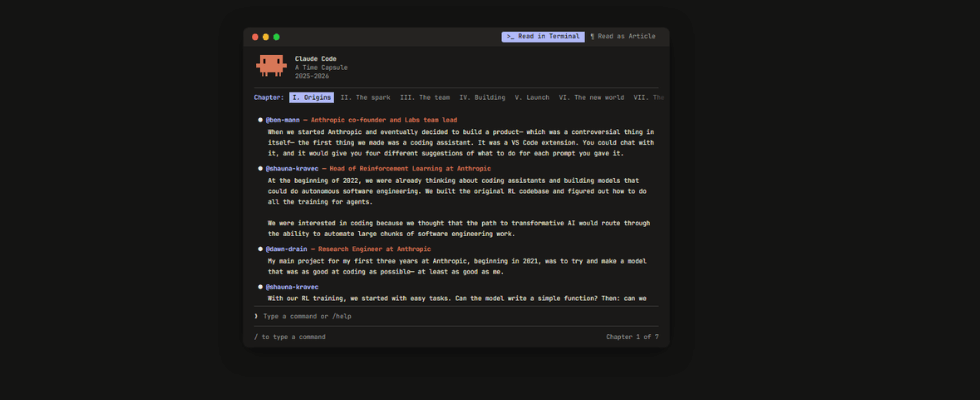Switch to Read in Terminal mode
Viewport: 980px width, 400px height.
543,37
